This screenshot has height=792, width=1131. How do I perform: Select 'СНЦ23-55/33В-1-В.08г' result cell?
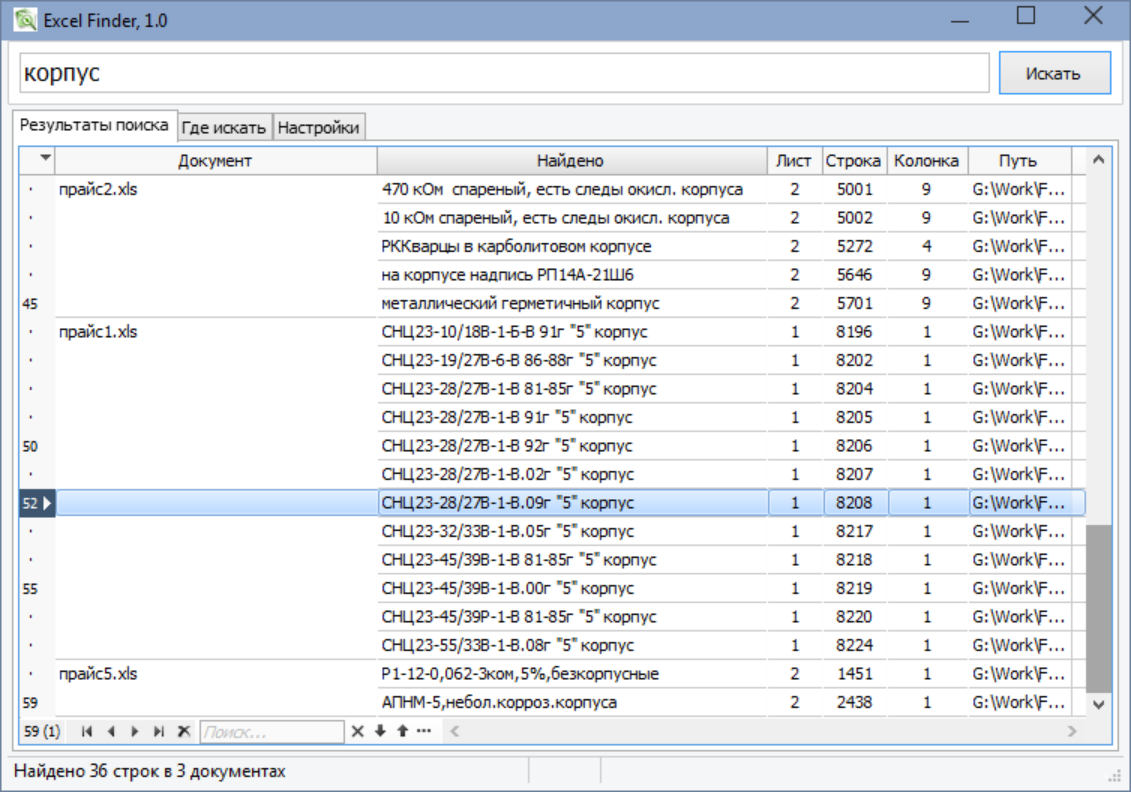572,646
